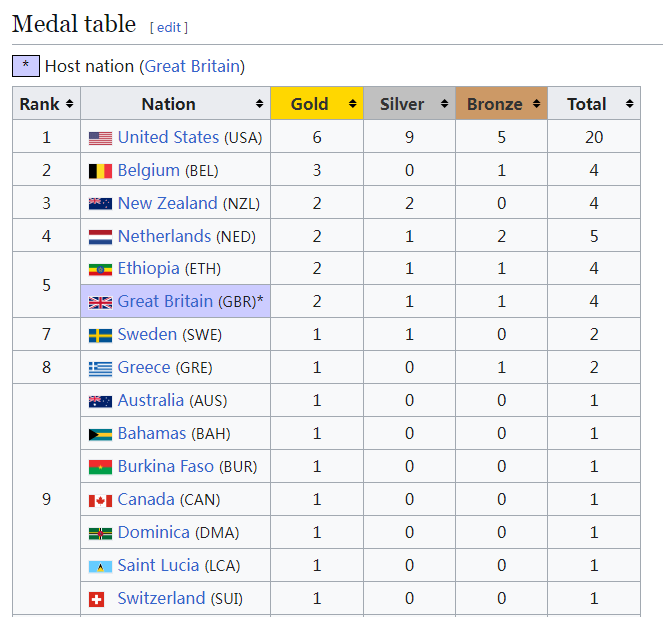Sort table by Silver column header
The image size is (663, 617).
pos(408,104)
